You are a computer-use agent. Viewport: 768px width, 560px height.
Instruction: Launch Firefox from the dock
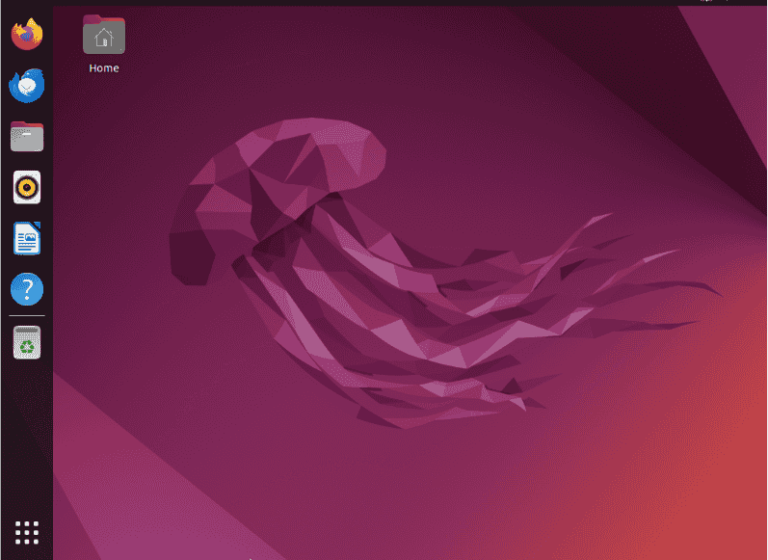coord(27,34)
